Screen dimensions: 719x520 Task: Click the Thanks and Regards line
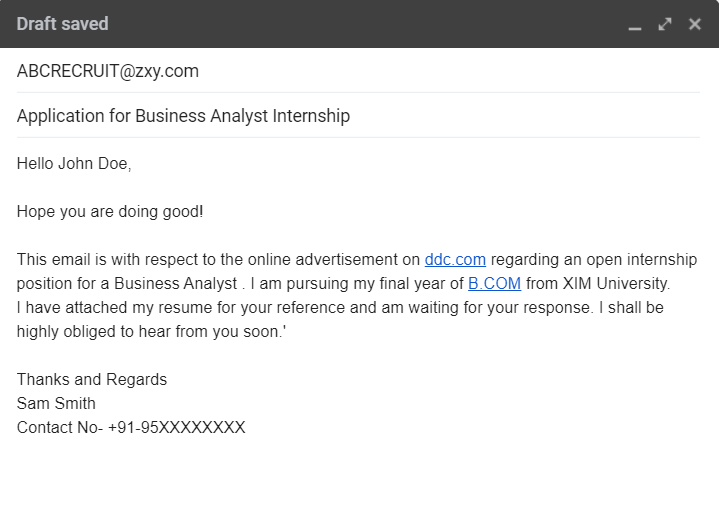tap(92, 380)
